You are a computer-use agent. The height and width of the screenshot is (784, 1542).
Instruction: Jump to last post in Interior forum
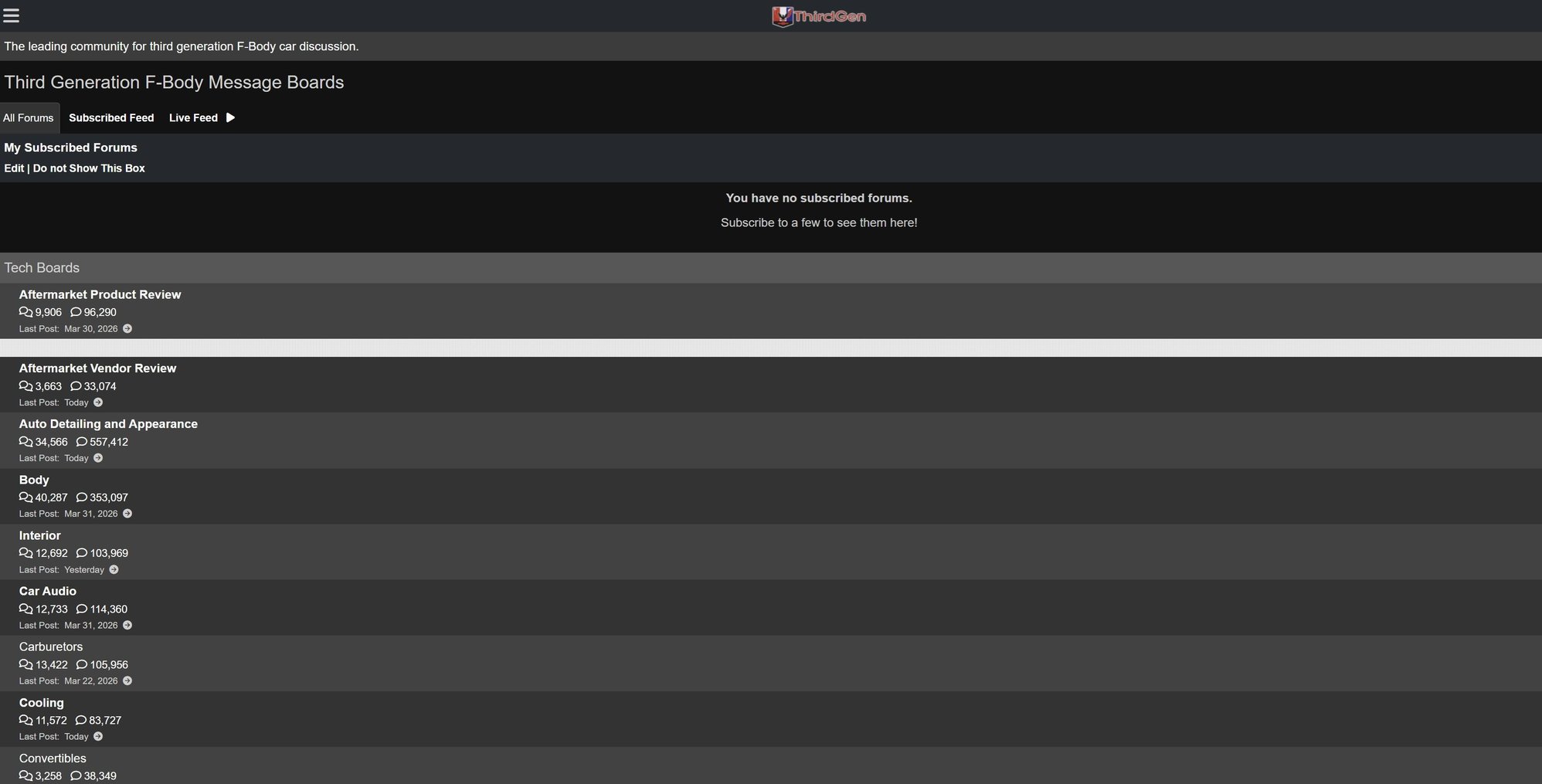click(x=114, y=570)
